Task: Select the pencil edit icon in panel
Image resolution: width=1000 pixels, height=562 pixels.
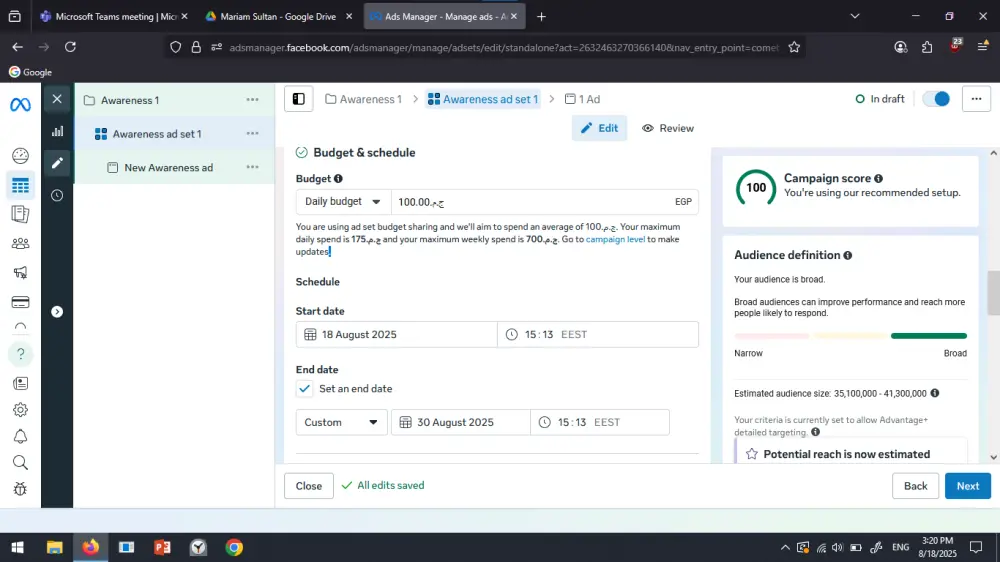Action: coord(57,163)
